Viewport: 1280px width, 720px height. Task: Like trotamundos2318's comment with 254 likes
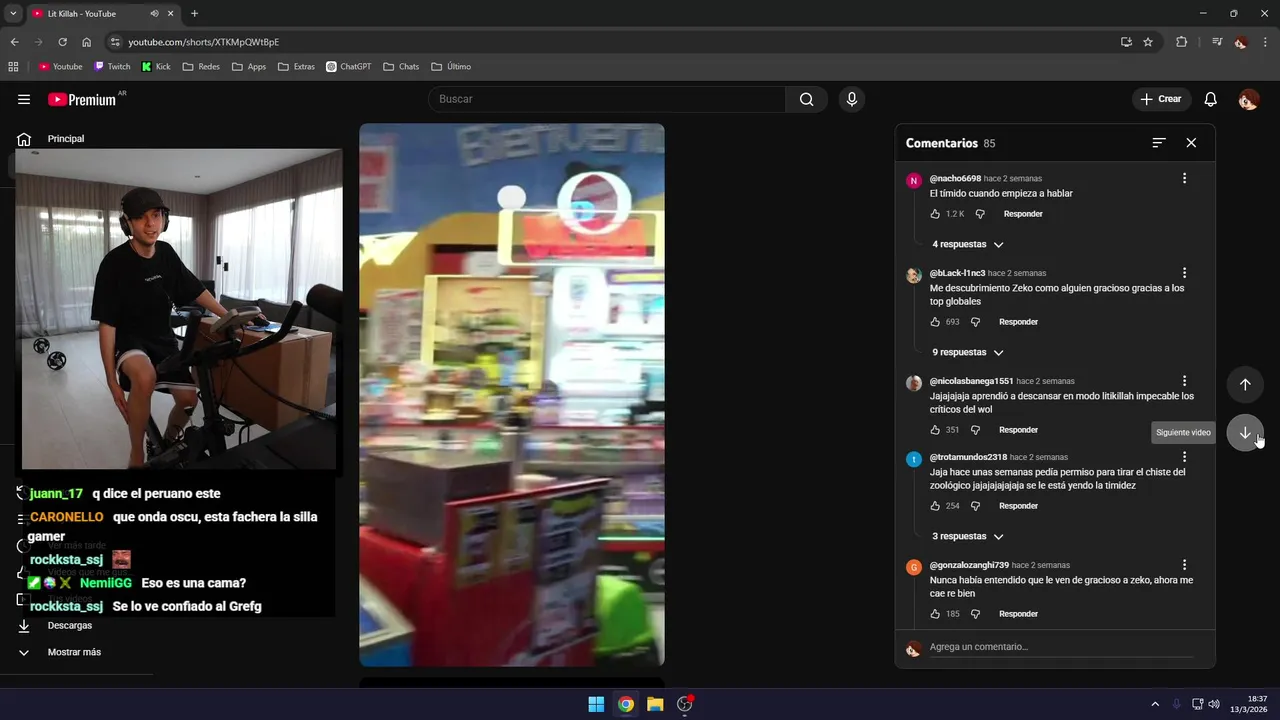(x=935, y=506)
